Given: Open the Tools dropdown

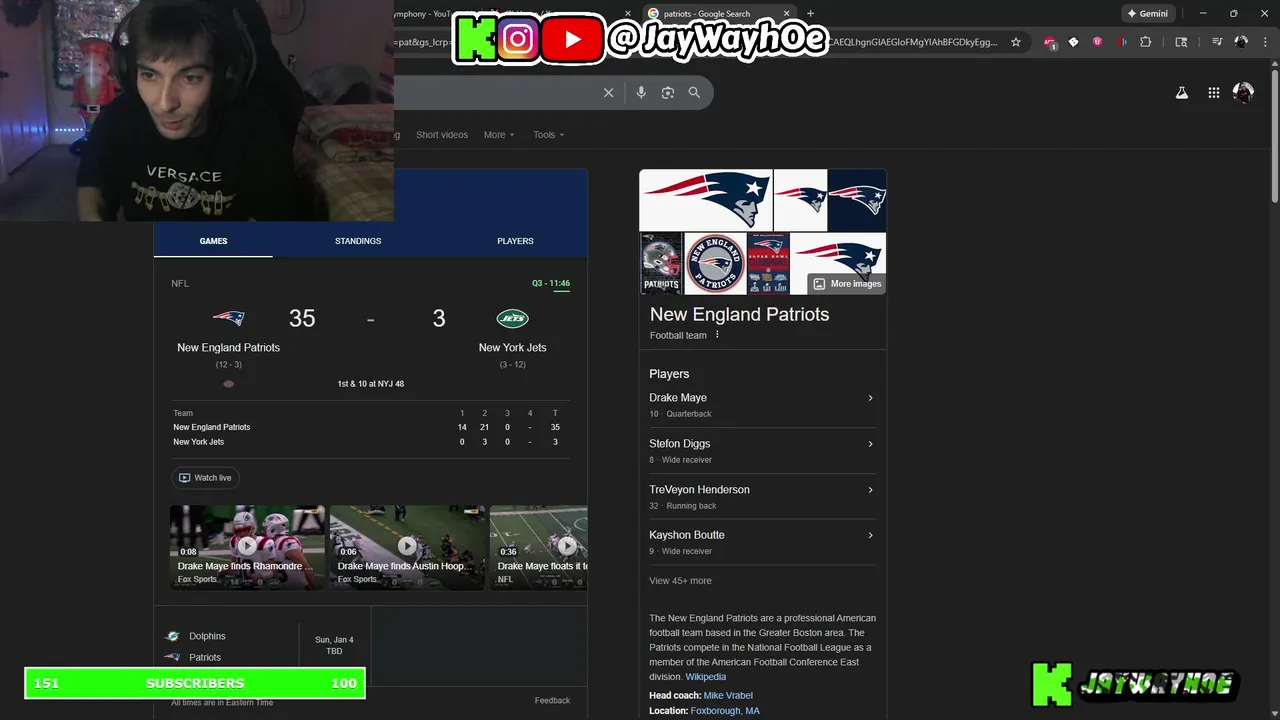Looking at the screenshot, I should 548,135.
